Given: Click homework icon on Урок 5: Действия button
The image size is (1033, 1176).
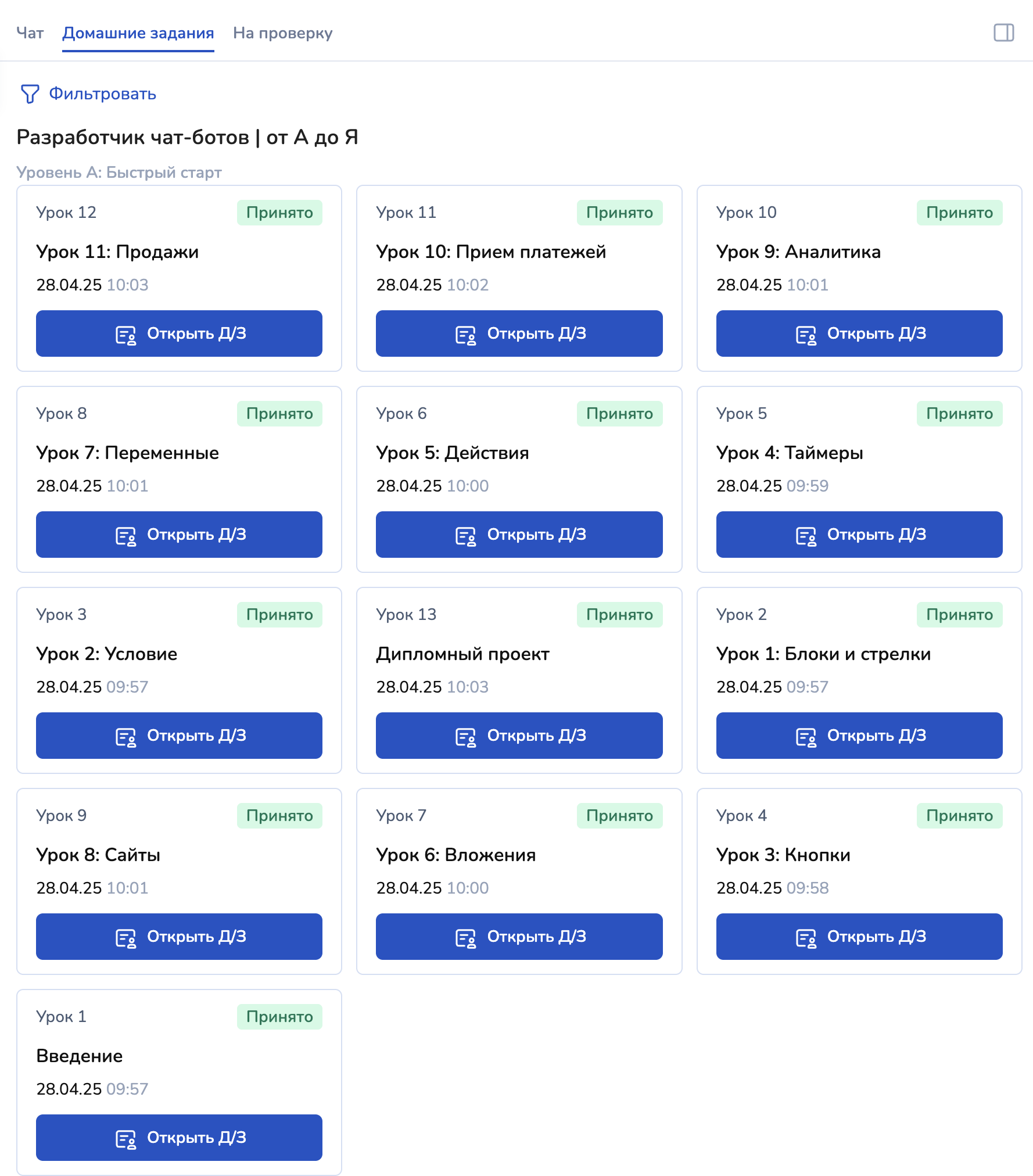Looking at the screenshot, I should tap(465, 536).
